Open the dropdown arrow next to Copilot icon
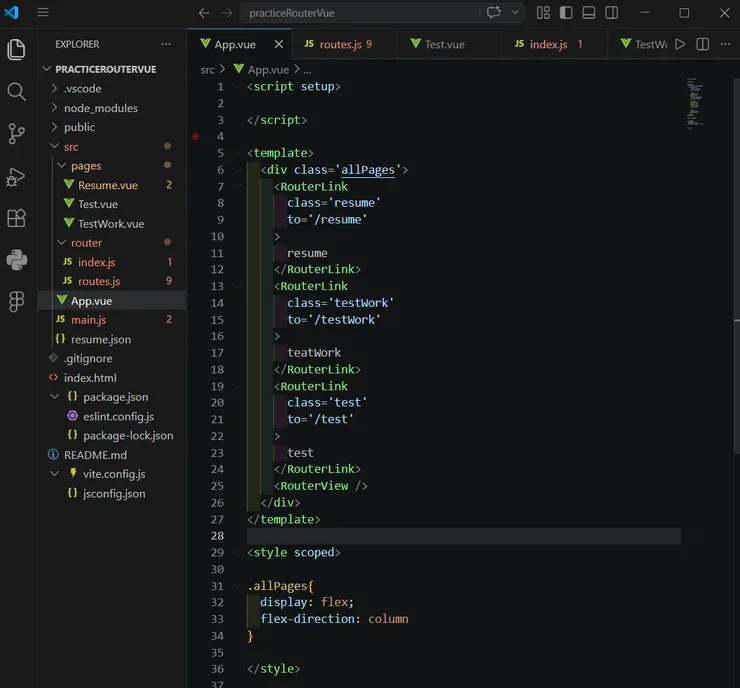This screenshot has width=740, height=688. pyautogui.click(x=515, y=13)
